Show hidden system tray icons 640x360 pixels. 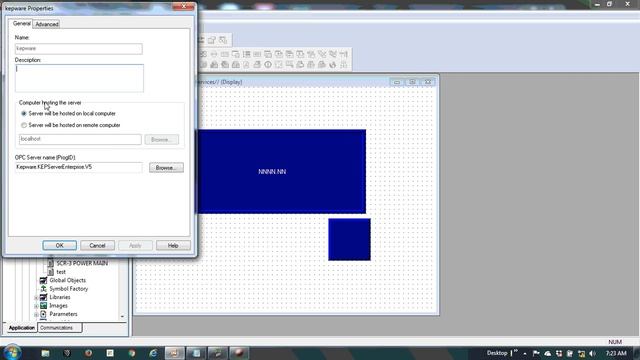pos(525,353)
